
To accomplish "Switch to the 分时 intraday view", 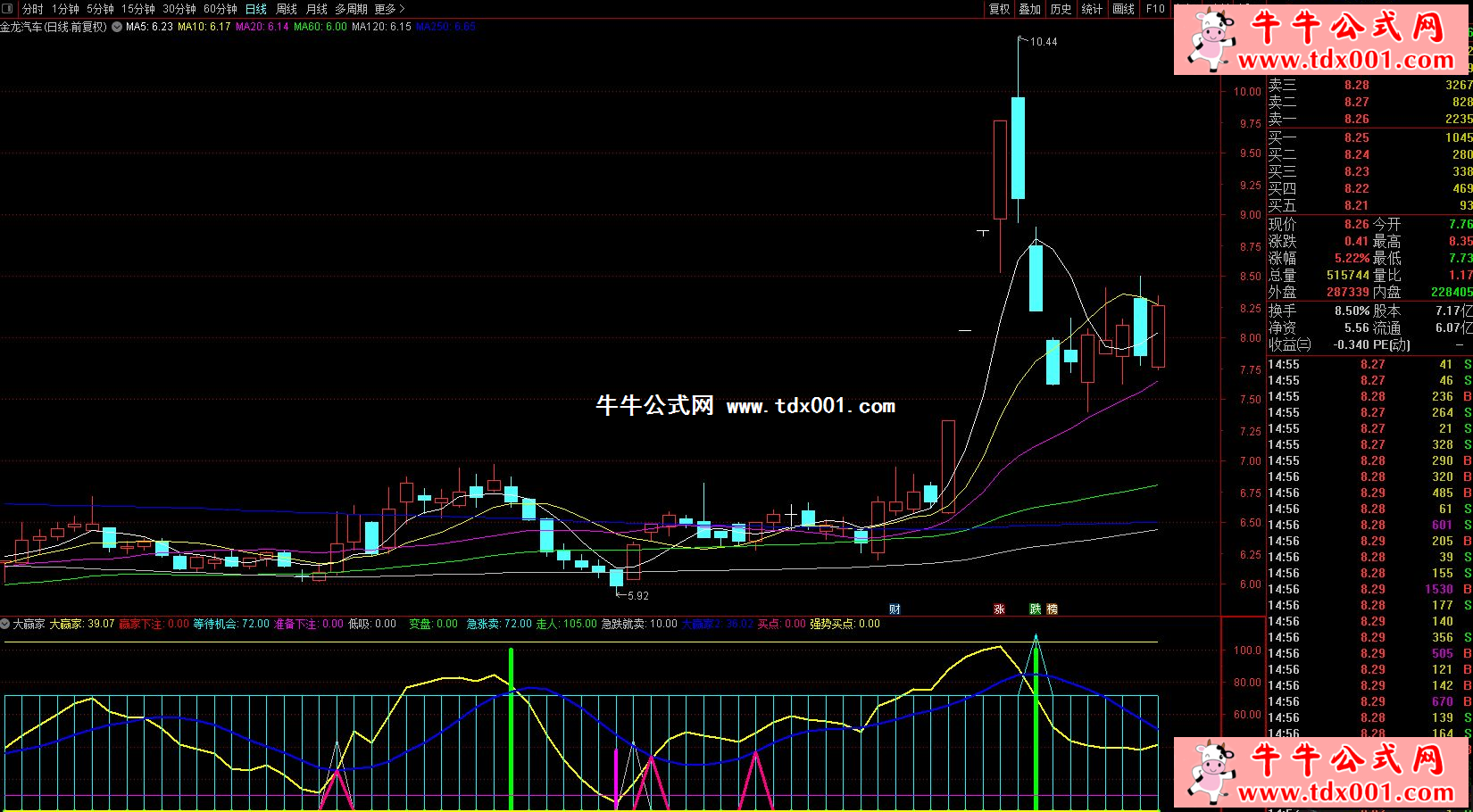I will click(x=33, y=9).
